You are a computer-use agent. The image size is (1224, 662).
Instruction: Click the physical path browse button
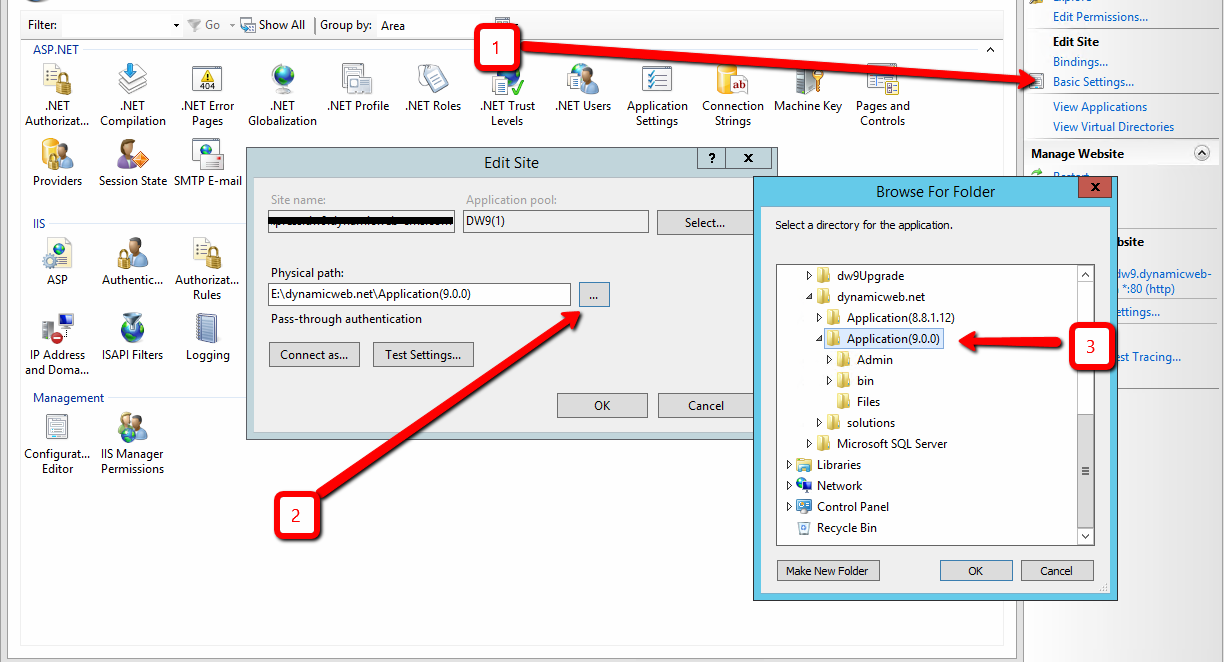click(593, 295)
